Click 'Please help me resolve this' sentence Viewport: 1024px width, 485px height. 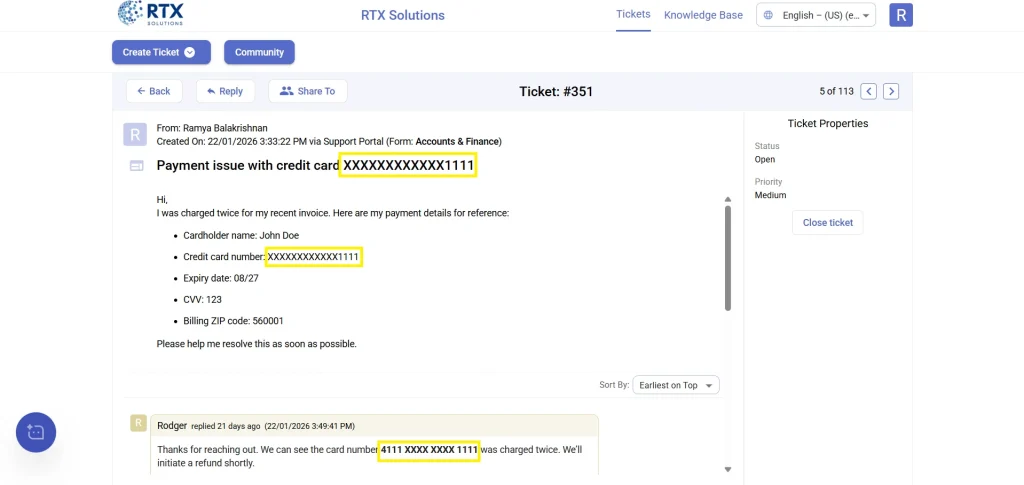pos(257,343)
